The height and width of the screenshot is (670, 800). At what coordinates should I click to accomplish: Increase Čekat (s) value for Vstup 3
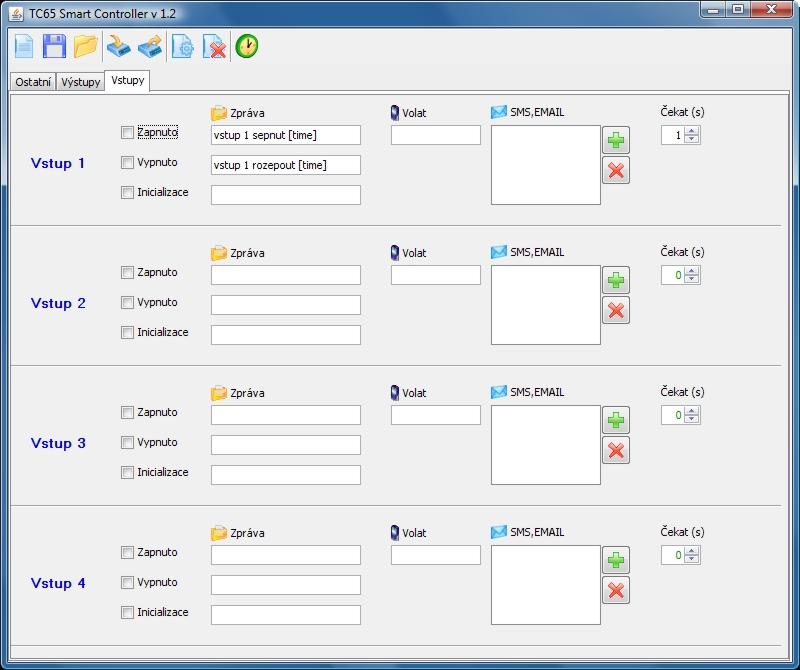pyautogui.click(x=692, y=411)
